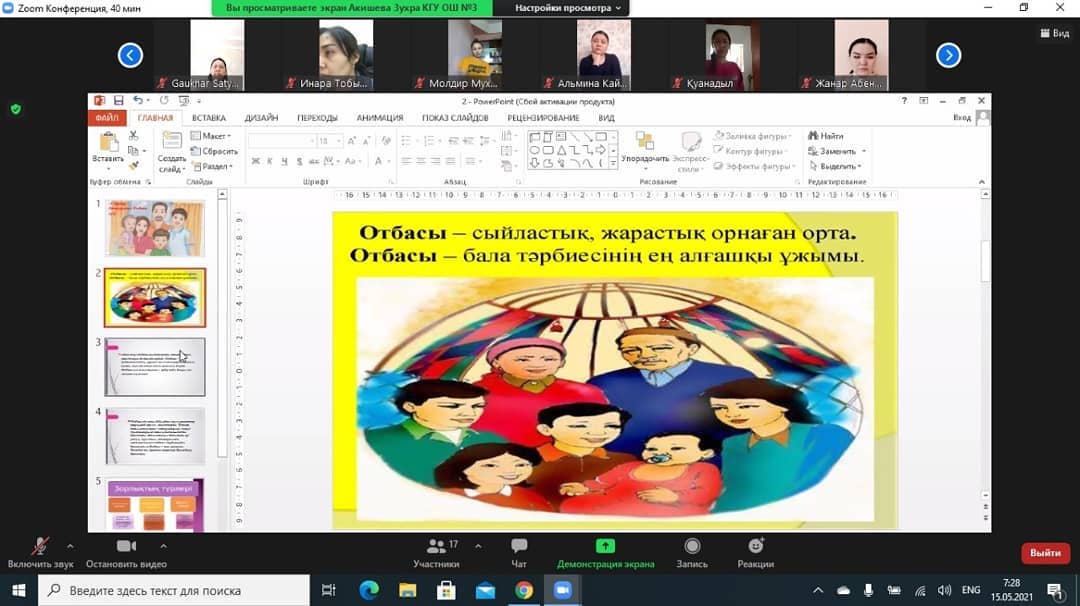Open the Участники participants list

(x=436, y=546)
